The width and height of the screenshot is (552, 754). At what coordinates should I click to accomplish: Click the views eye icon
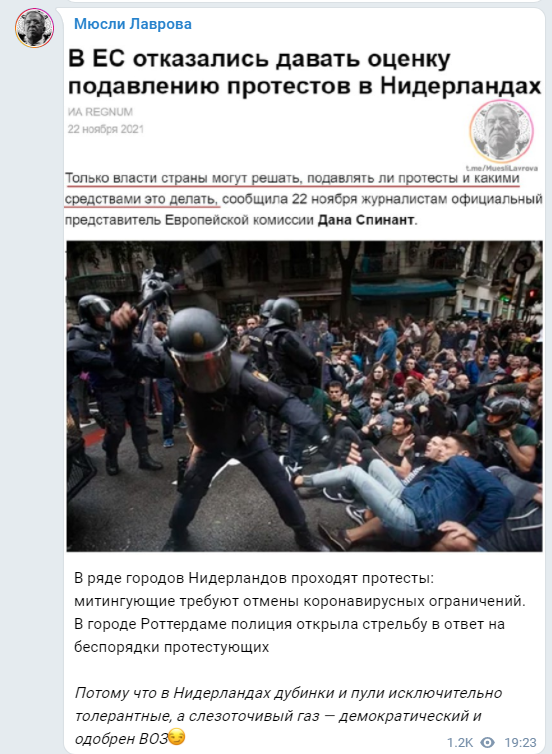click(488, 742)
